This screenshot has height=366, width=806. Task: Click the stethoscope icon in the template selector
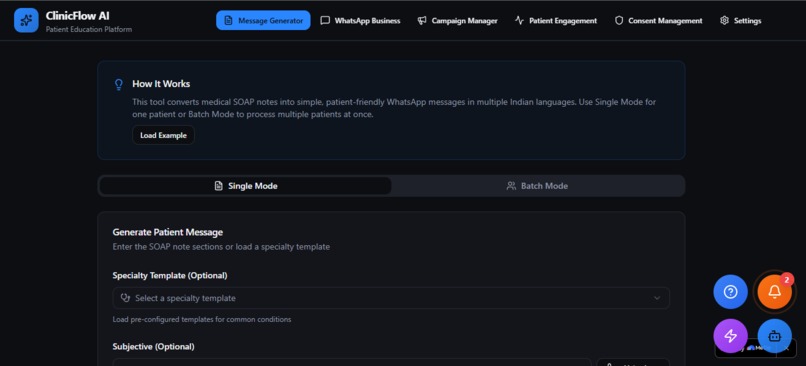(125, 298)
